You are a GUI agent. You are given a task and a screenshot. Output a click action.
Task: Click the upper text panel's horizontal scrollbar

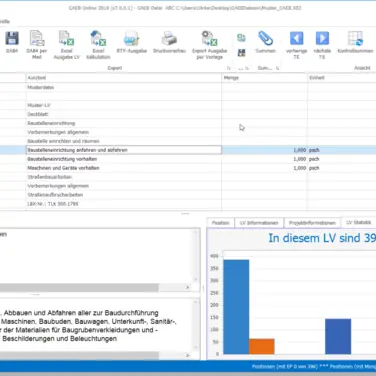pos(79,287)
